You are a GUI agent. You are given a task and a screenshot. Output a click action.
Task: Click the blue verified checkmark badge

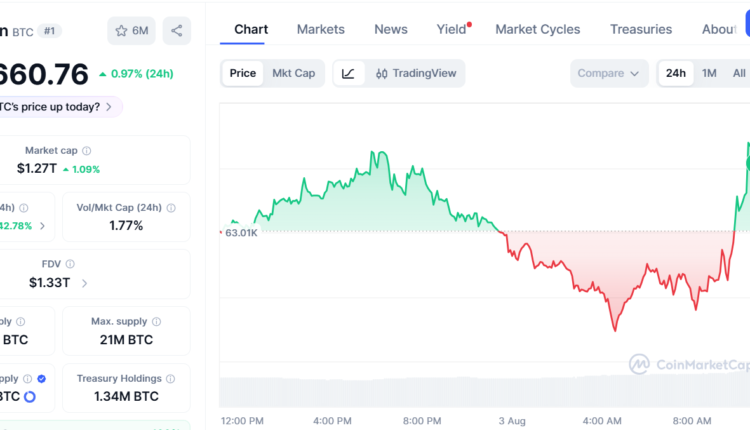pos(42,379)
